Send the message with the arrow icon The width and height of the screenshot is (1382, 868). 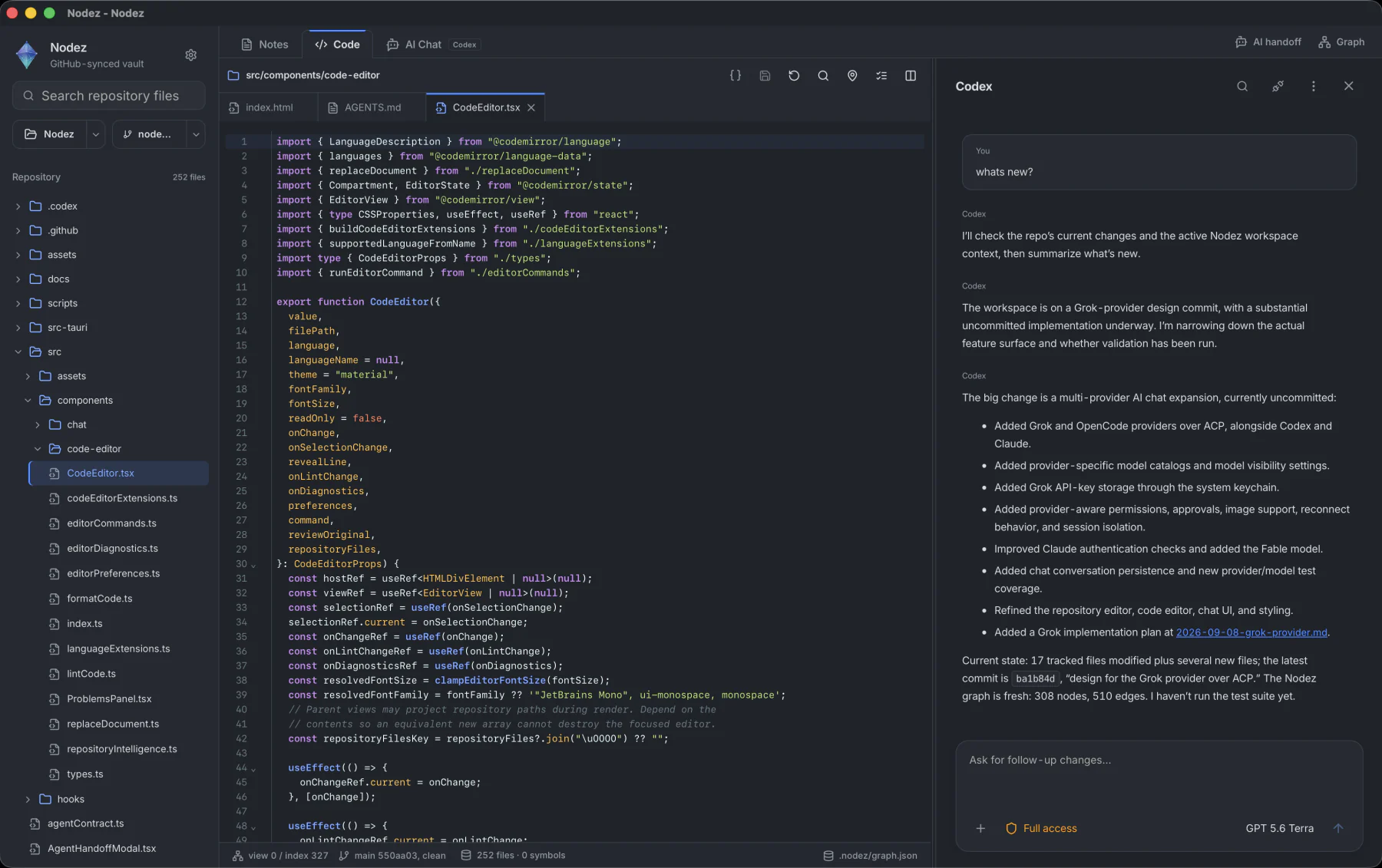pyautogui.click(x=1338, y=828)
